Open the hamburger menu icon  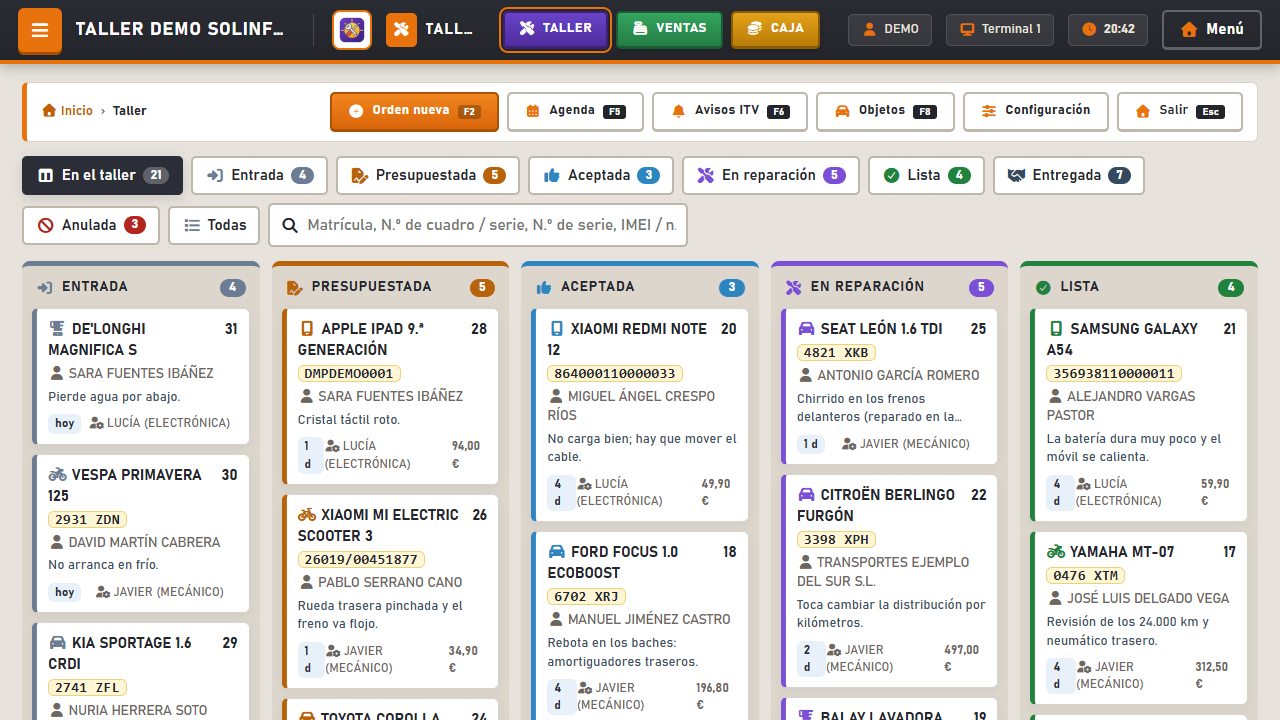tap(40, 30)
